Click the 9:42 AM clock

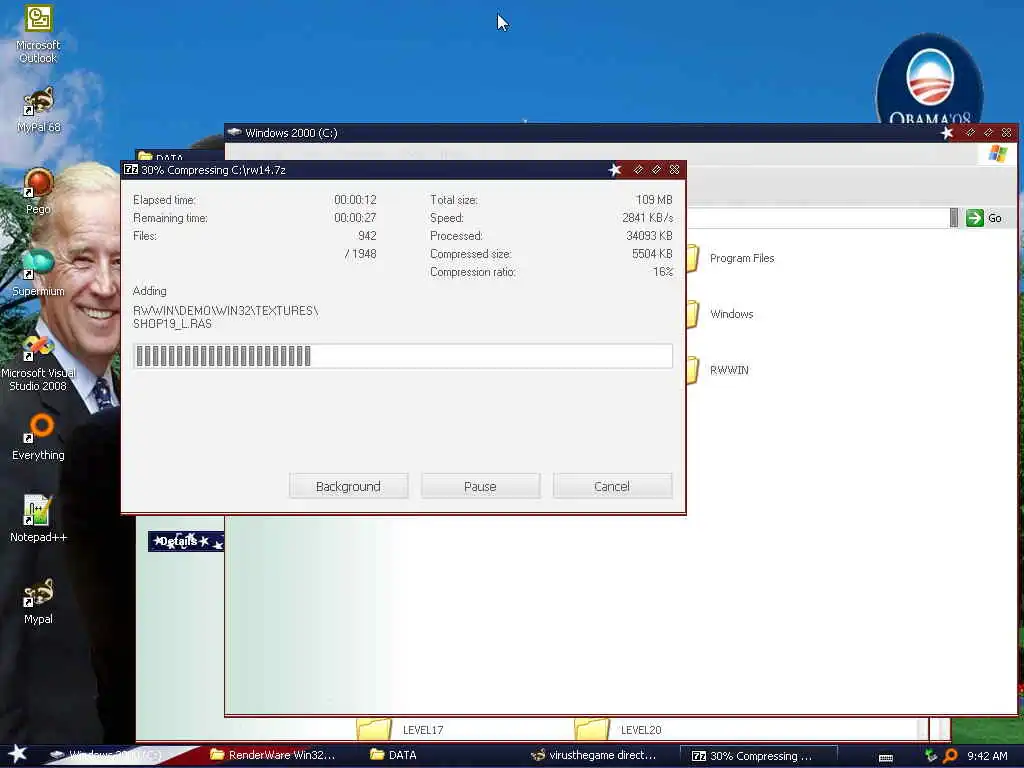[x=987, y=756]
